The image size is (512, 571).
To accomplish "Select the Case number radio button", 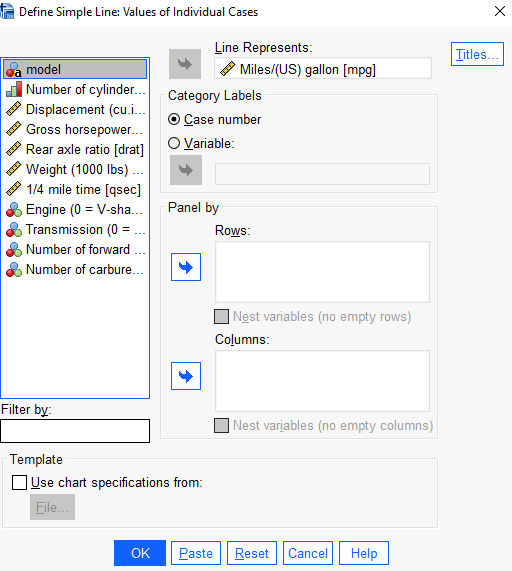I will tap(174, 119).
